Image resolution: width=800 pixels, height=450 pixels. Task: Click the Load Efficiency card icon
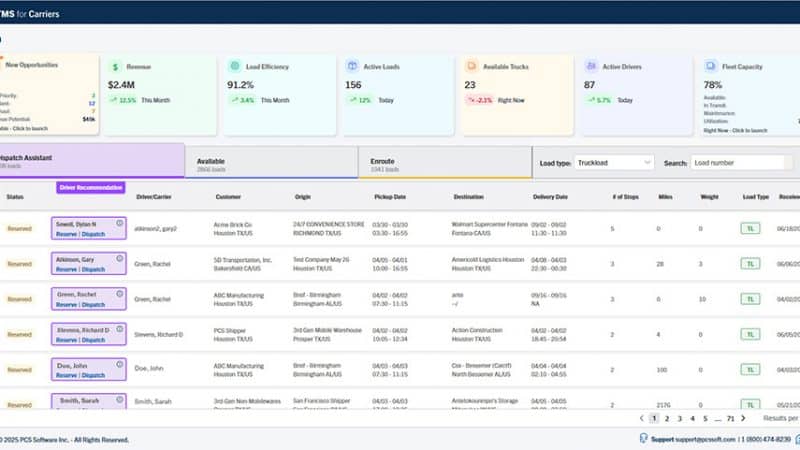click(x=234, y=66)
